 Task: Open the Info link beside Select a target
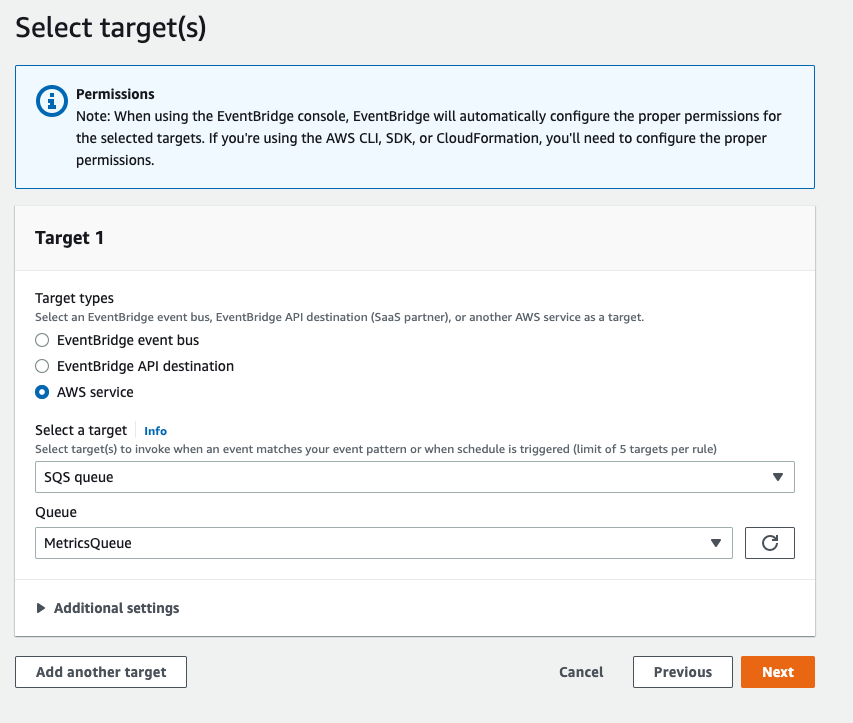click(x=155, y=431)
